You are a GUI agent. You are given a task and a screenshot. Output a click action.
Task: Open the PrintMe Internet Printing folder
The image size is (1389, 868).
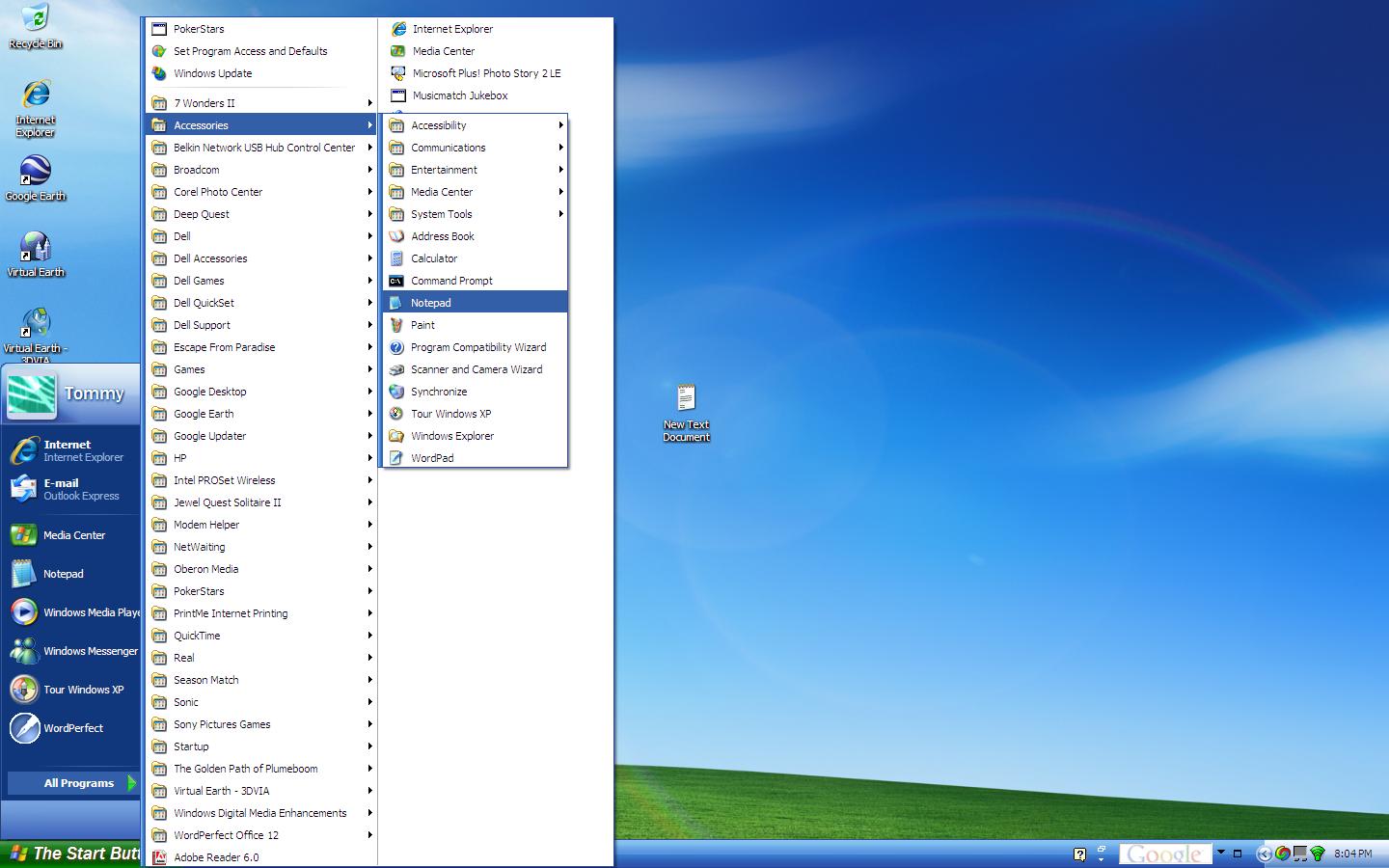coord(261,613)
